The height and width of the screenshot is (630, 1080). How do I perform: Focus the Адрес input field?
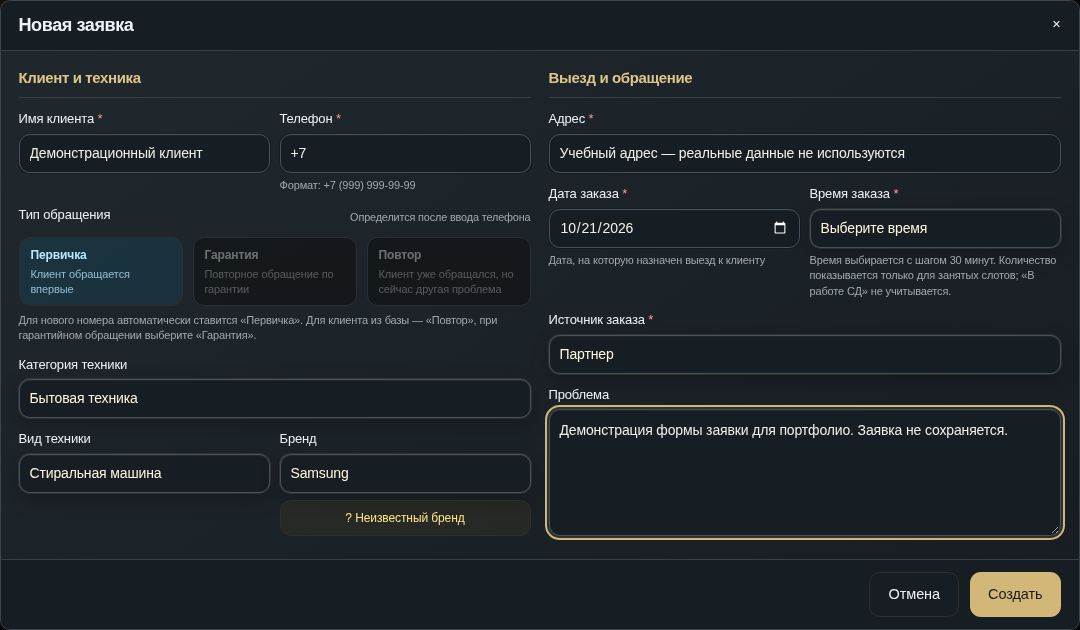coord(804,154)
